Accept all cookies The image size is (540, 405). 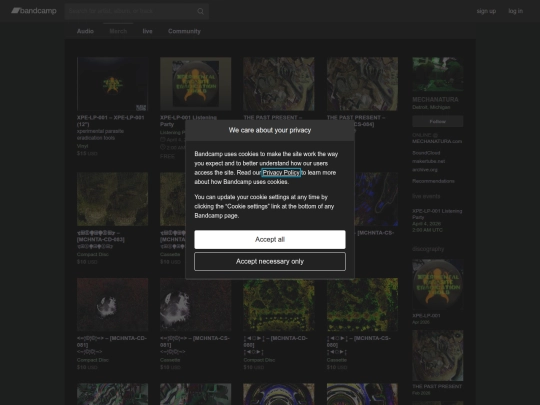tap(270, 239)
